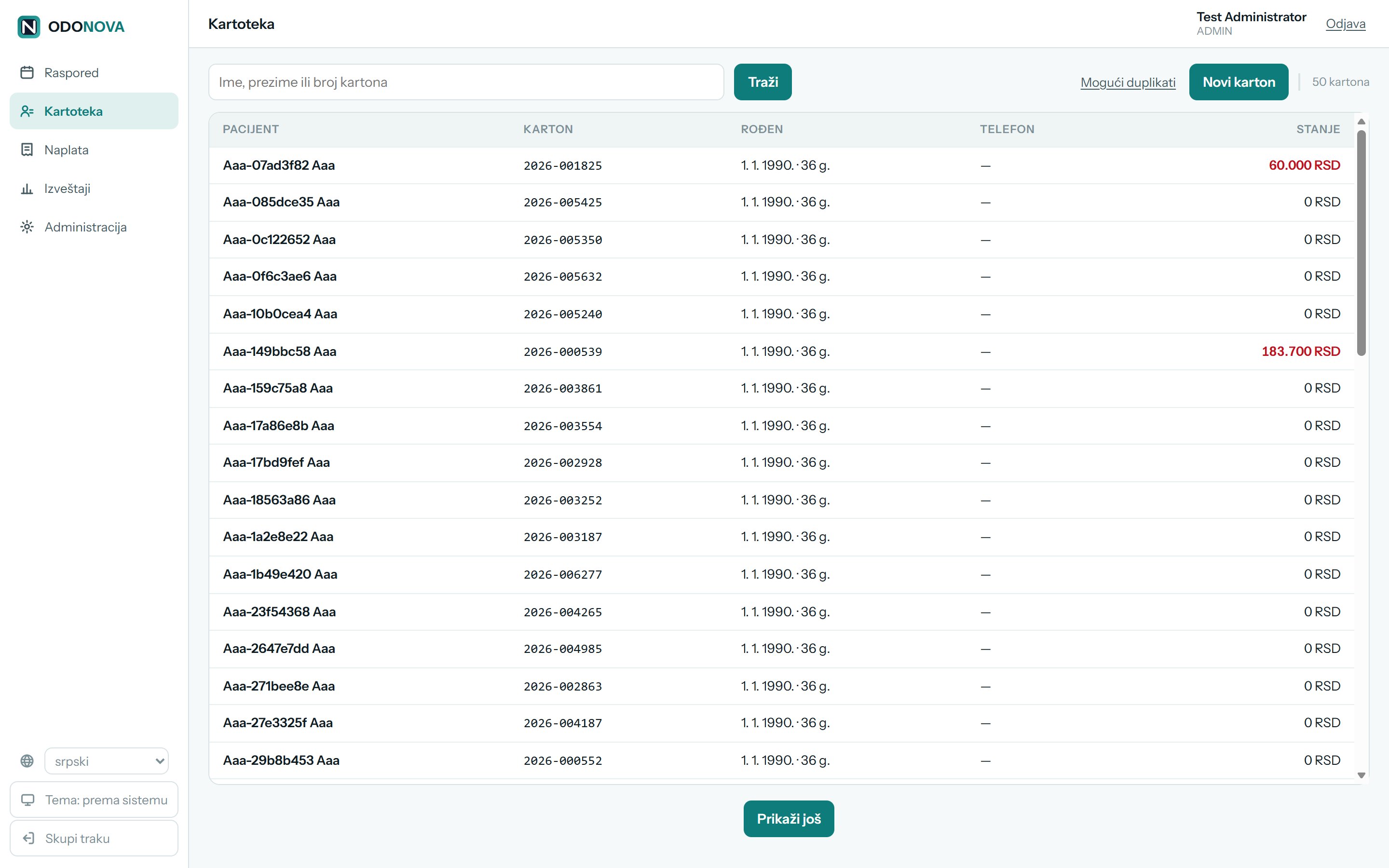Log out via Odjava link
1389x868 pixels.
coord(1346,24)
